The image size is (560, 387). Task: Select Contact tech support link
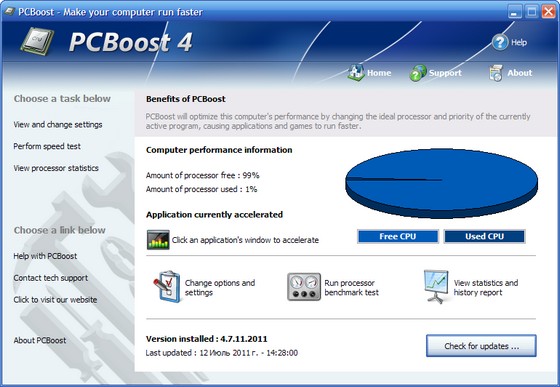click(51, 278)
